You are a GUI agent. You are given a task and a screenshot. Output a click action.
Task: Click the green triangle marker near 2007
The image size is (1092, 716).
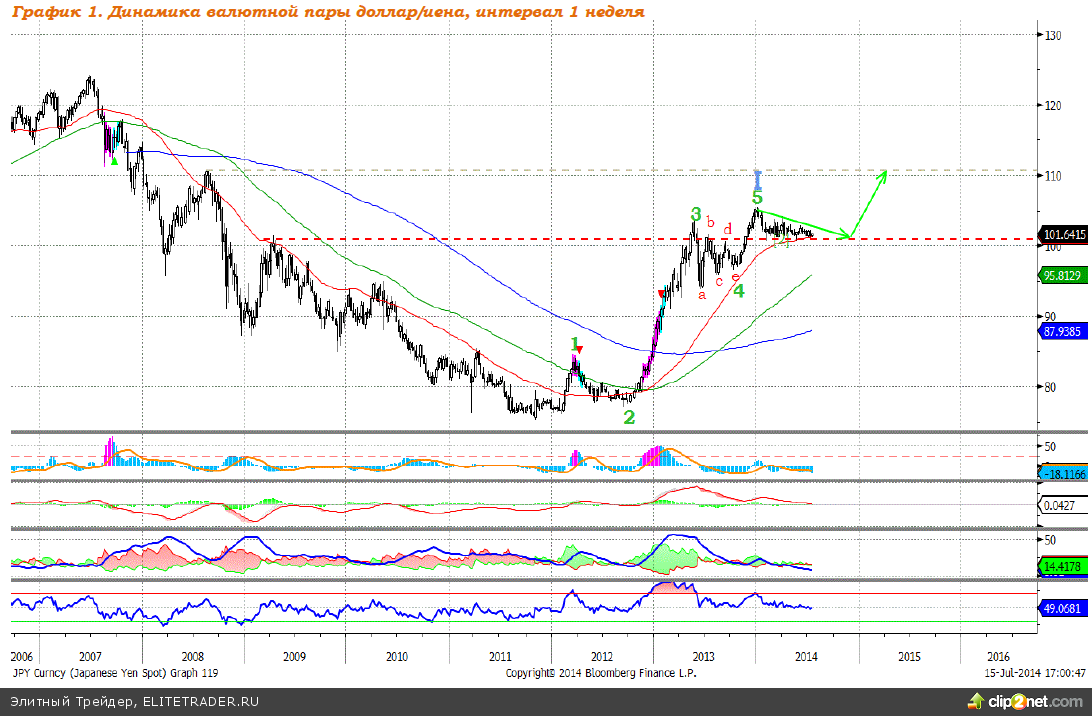(x=114, y=161)
